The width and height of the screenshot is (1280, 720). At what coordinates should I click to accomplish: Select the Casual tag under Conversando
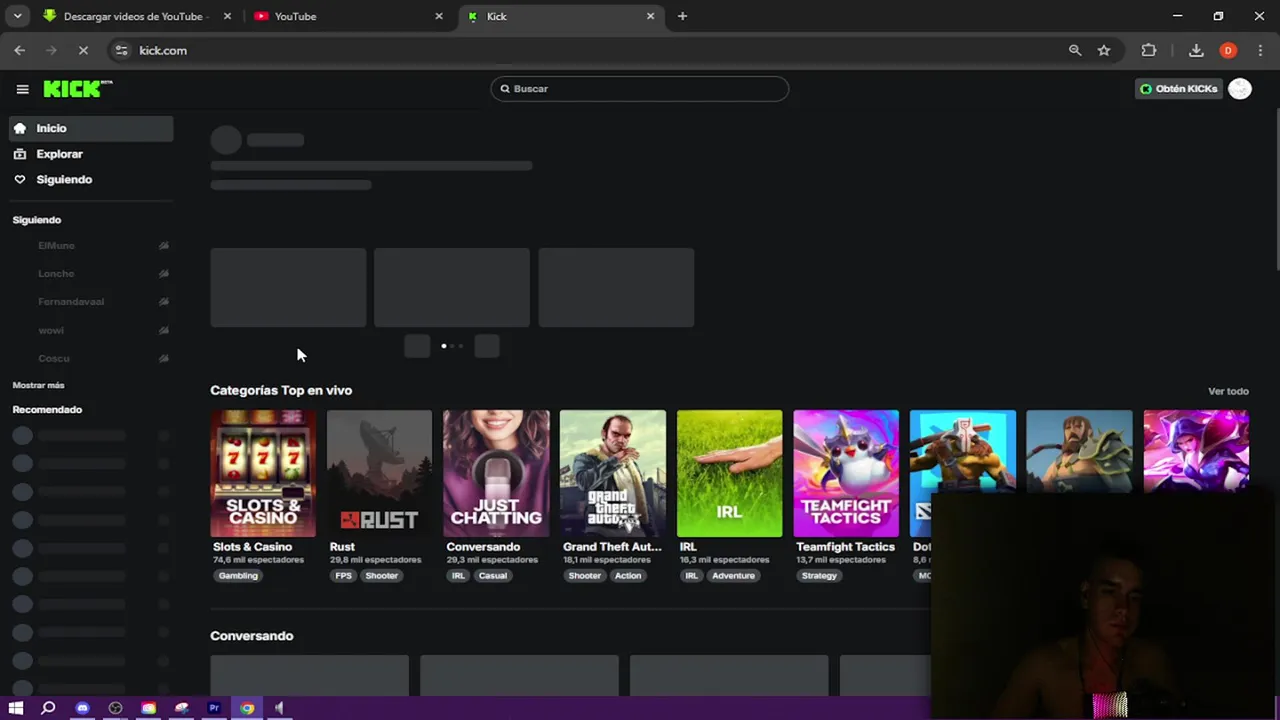[492, 576]
